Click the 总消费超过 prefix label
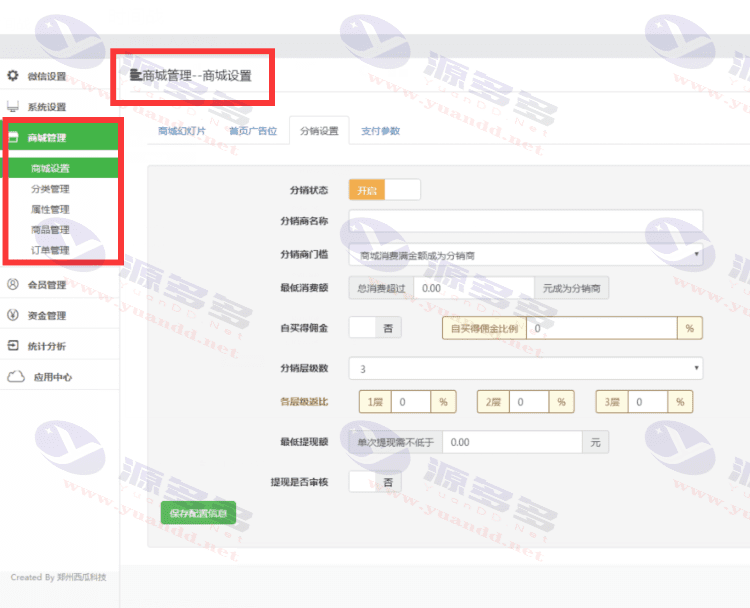Viewport: 750px width, 608px height. (x=381, y=288)
